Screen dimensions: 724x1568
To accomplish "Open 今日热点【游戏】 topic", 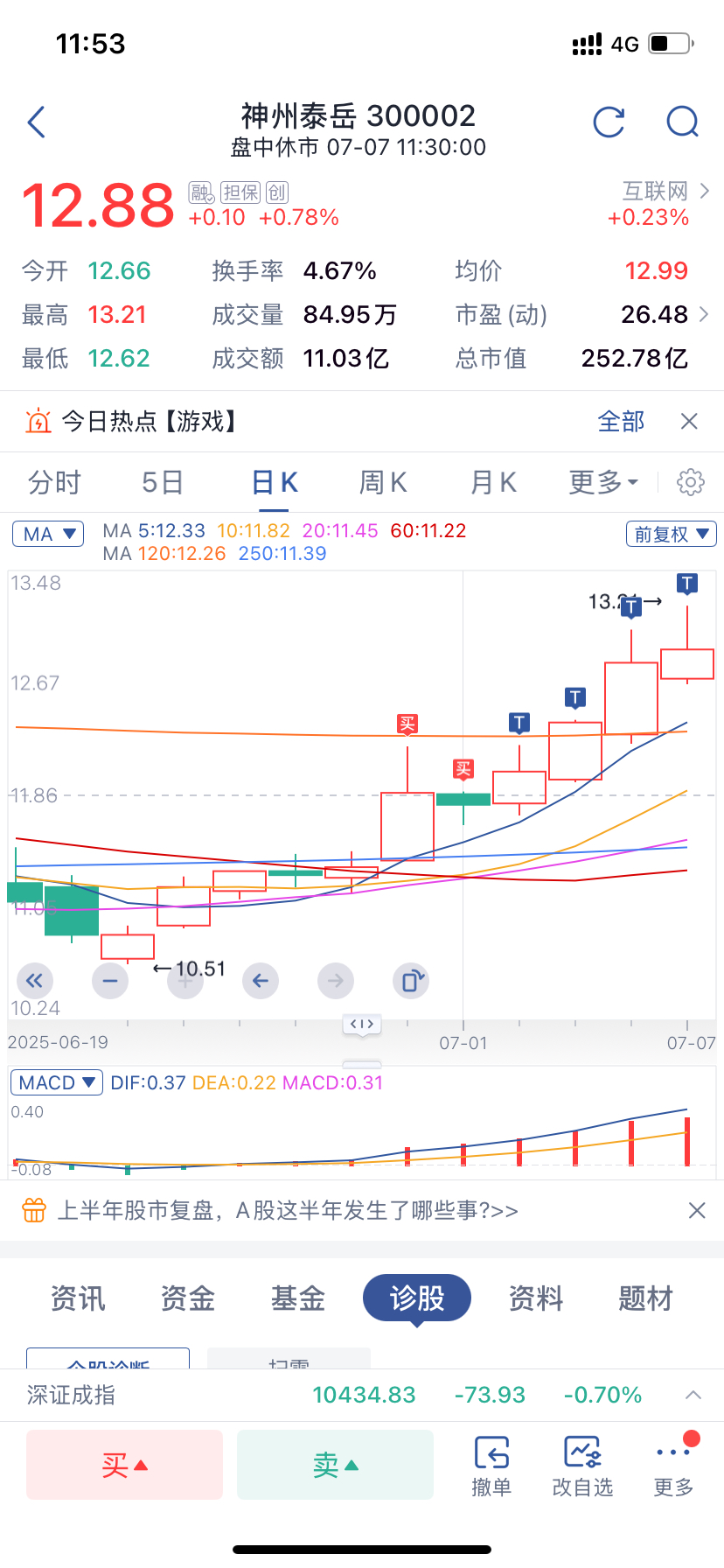I will tap(151, 422).
